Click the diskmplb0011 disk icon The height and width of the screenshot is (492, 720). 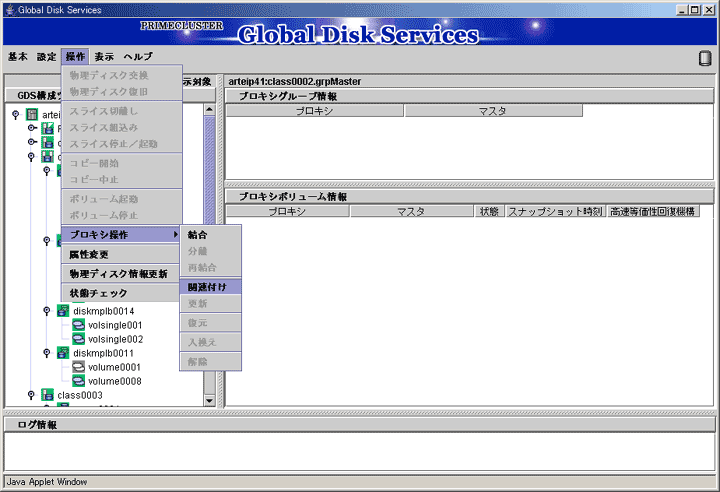click(62, 353)
